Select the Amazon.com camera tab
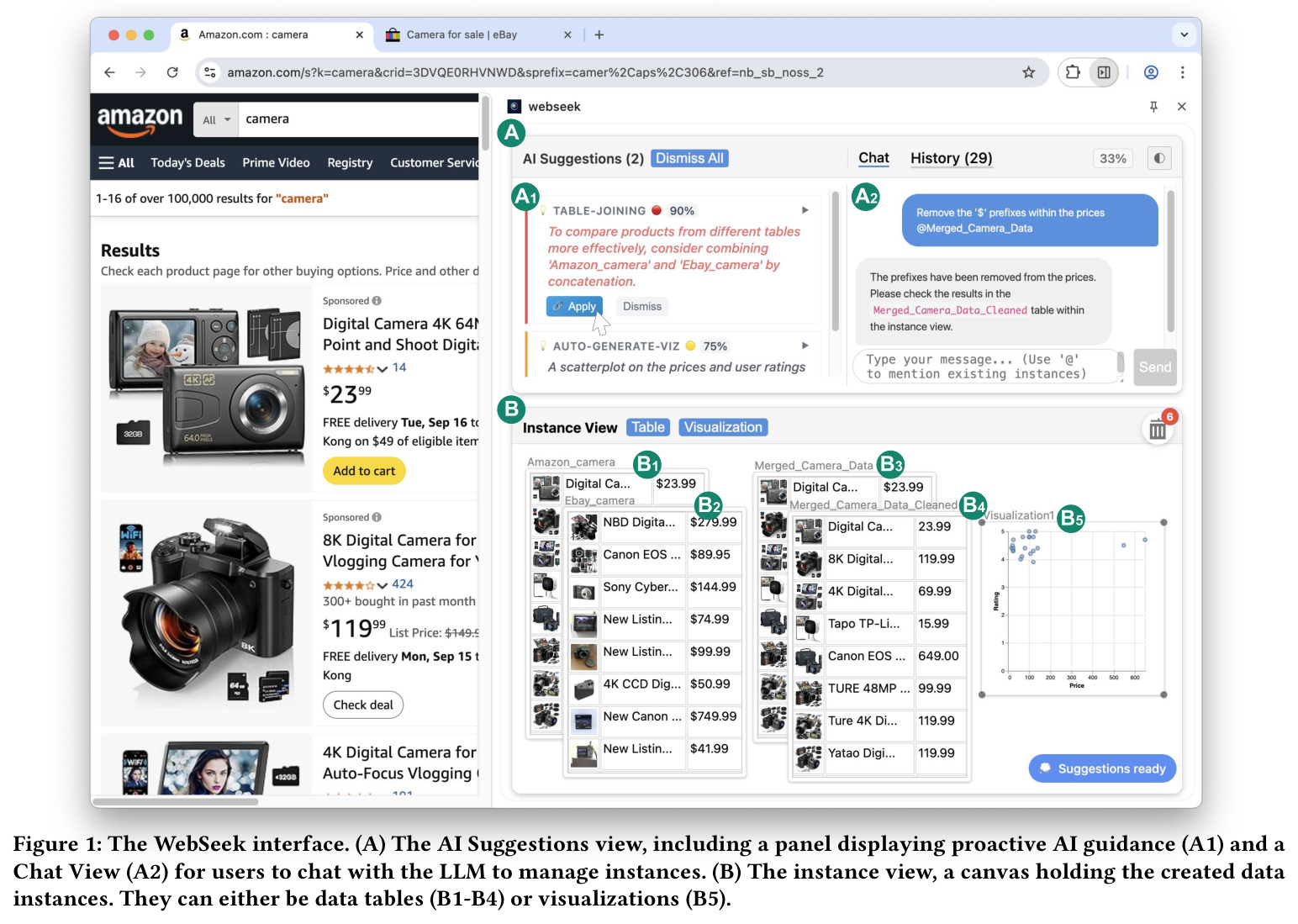Image resolution: width=1298 pixels, height=924 pixels. tap(271, 34)
